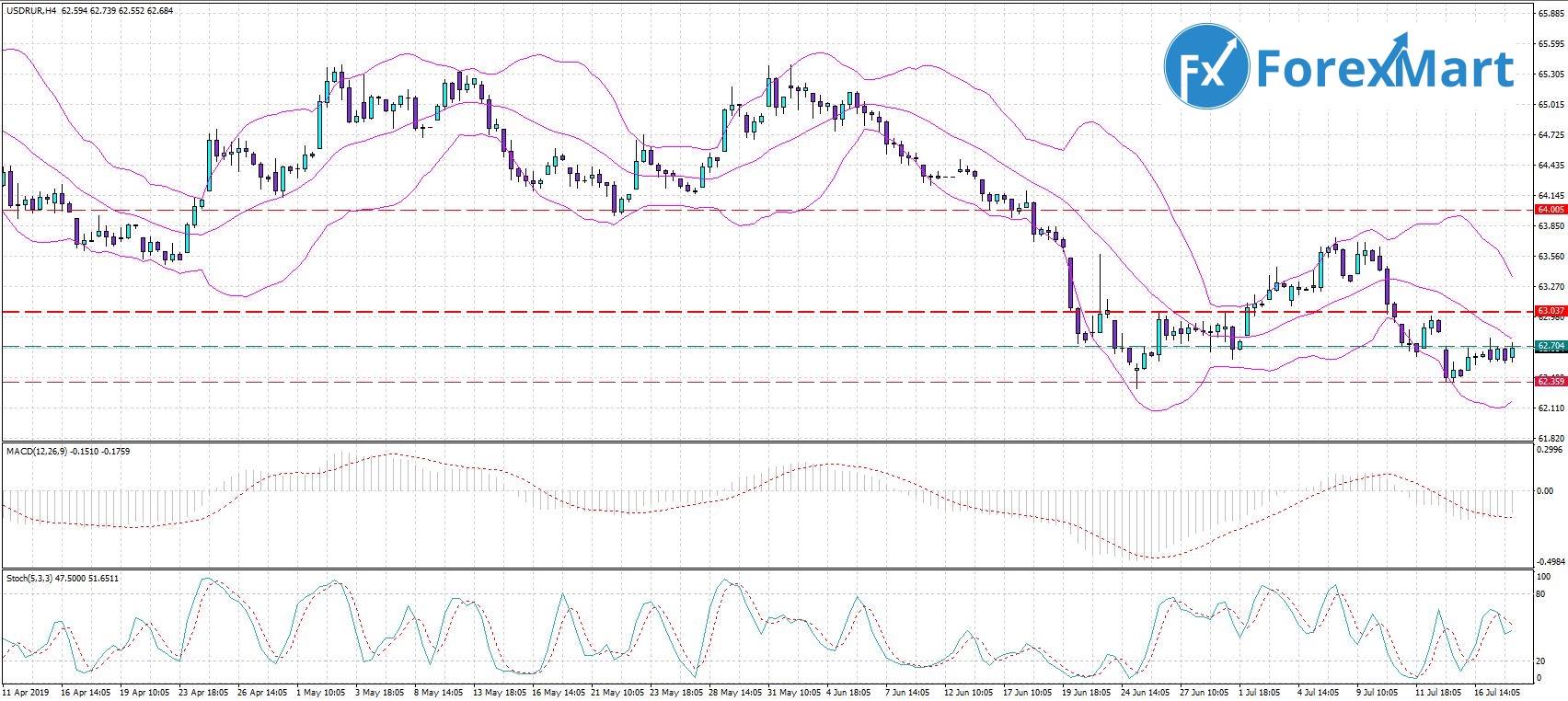Click the 63.850 price axis label

point(1551,226)
